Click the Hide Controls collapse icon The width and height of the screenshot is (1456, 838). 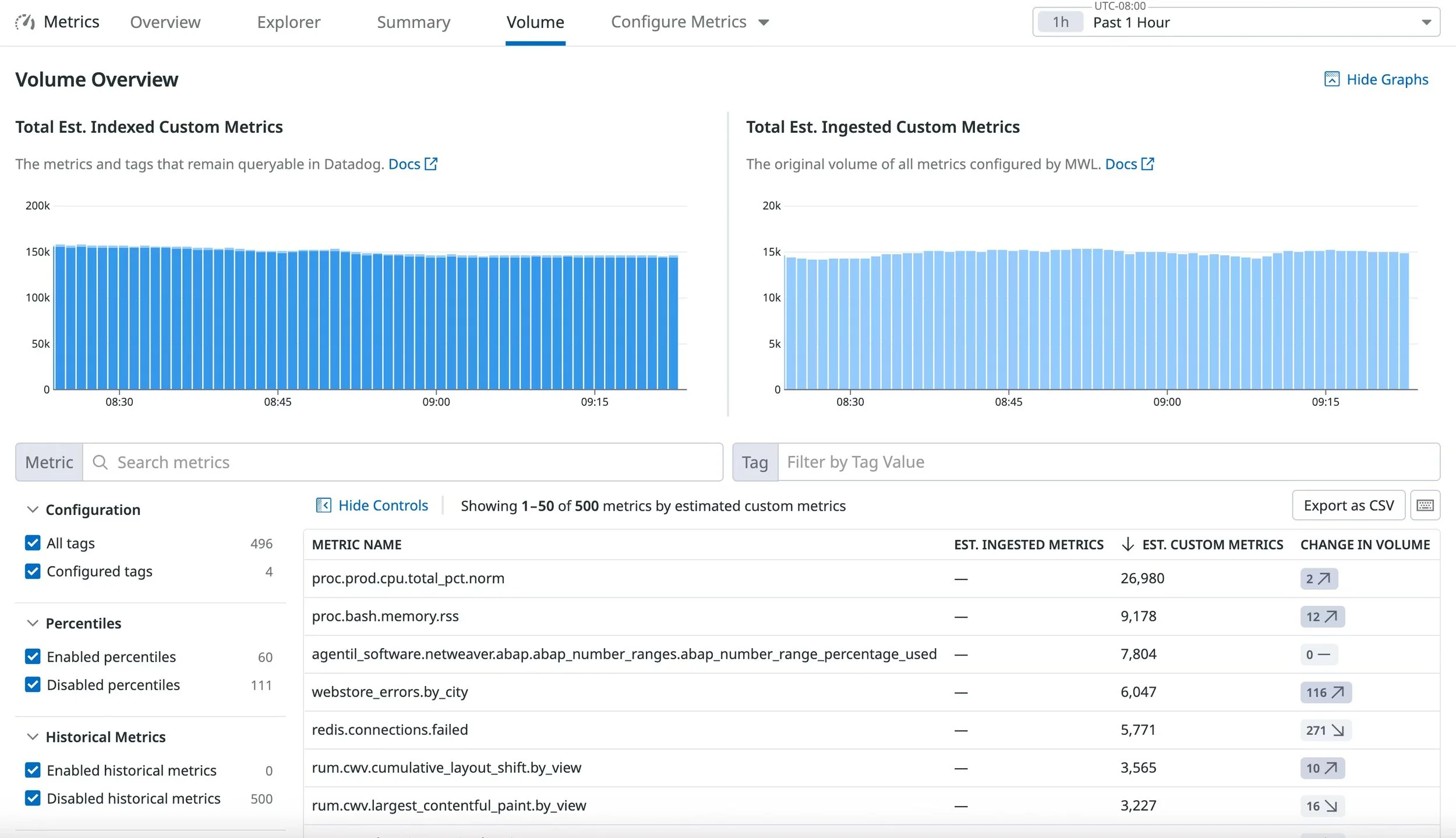[325, 505]
